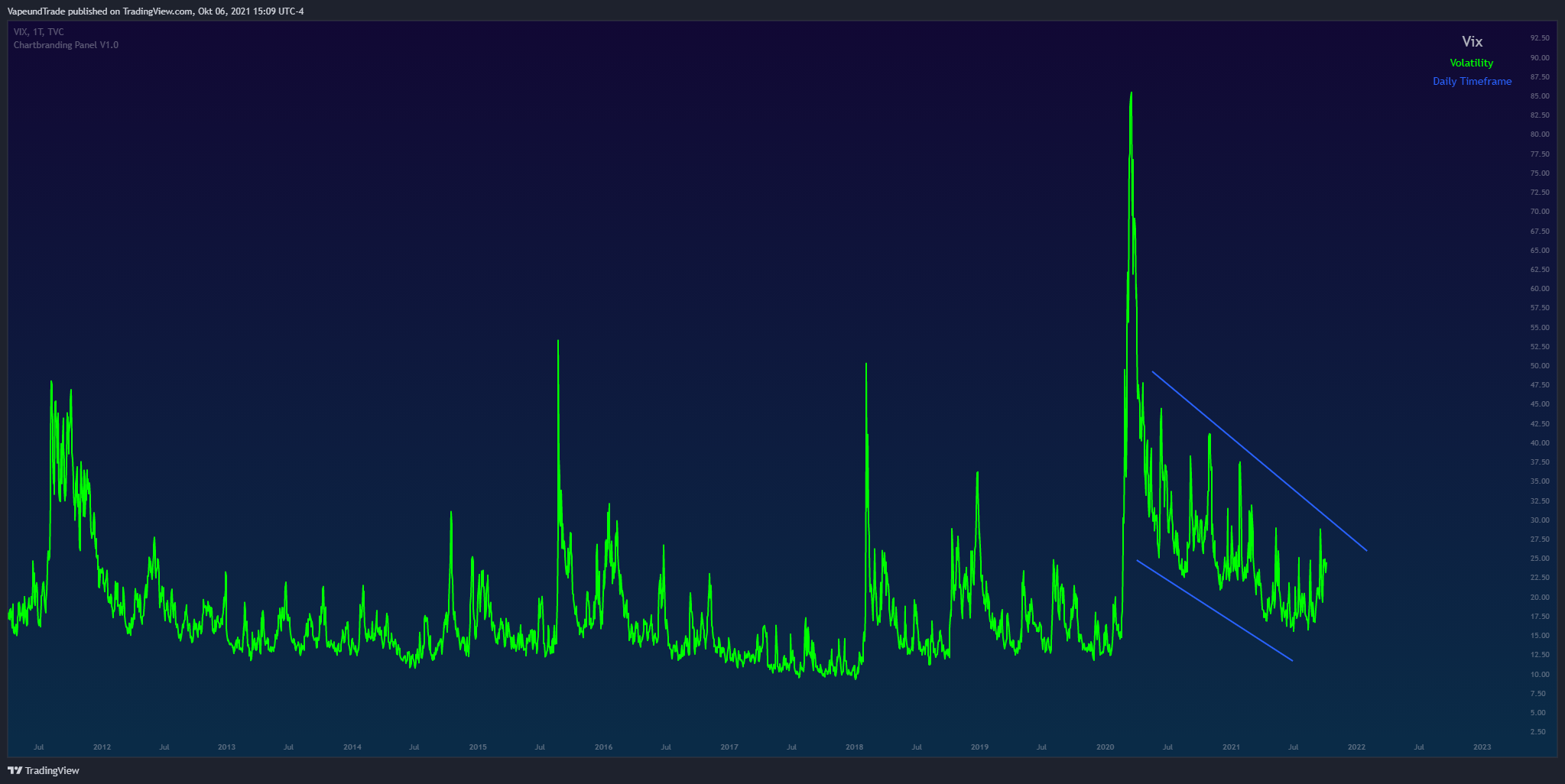
Task: Click the 2015 time axis label
Action: [477, 747]
